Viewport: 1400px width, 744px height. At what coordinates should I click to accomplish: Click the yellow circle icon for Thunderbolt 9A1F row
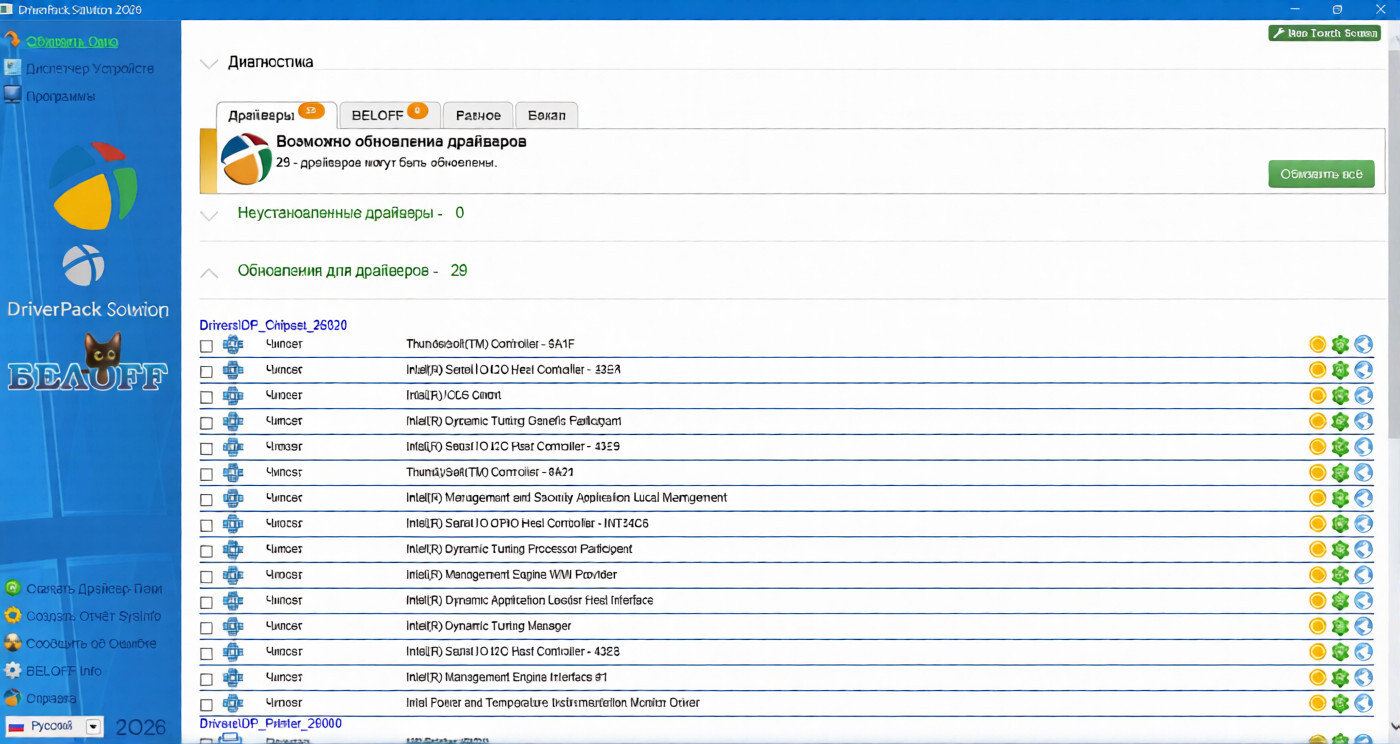click(x=1317, y=345)
